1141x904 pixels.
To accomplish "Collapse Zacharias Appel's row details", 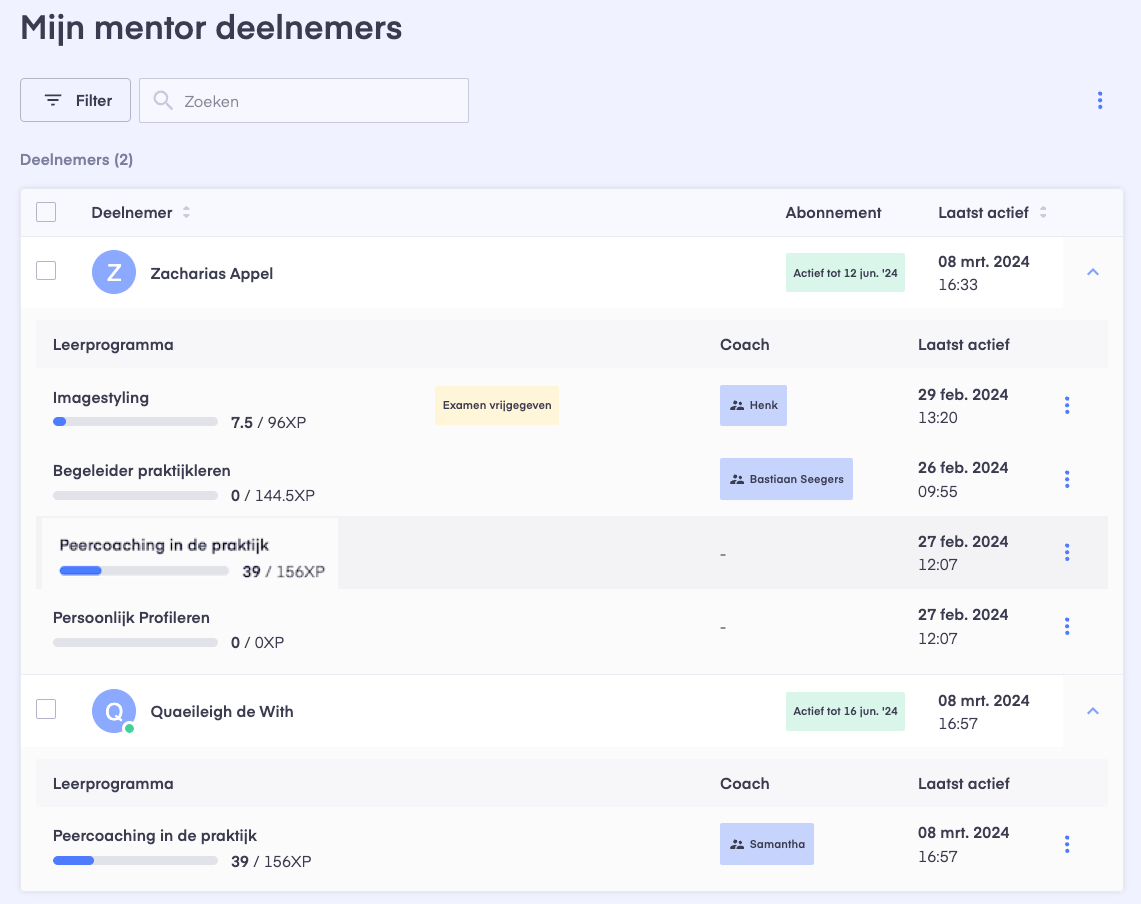I will click(x=1092, y=272).
